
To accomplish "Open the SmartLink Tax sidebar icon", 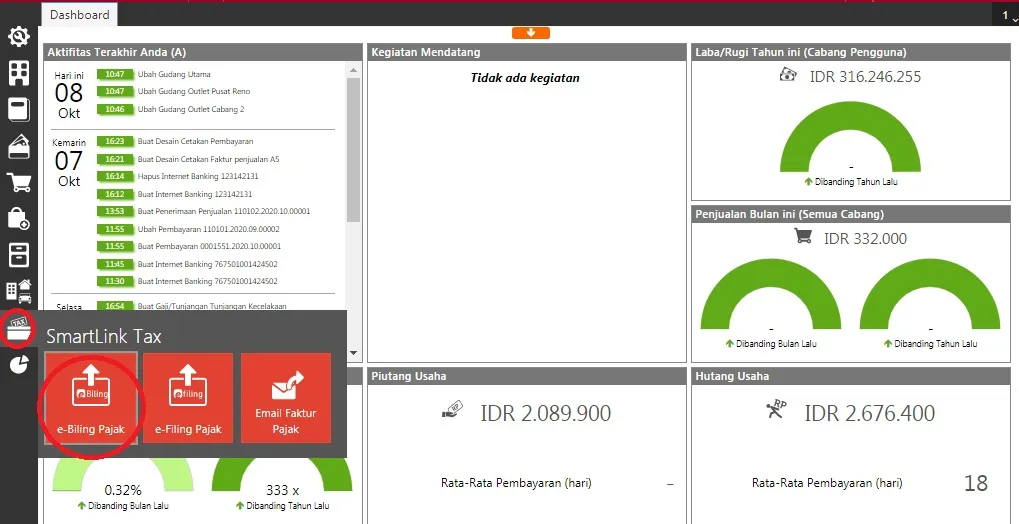I will (18, 328).
